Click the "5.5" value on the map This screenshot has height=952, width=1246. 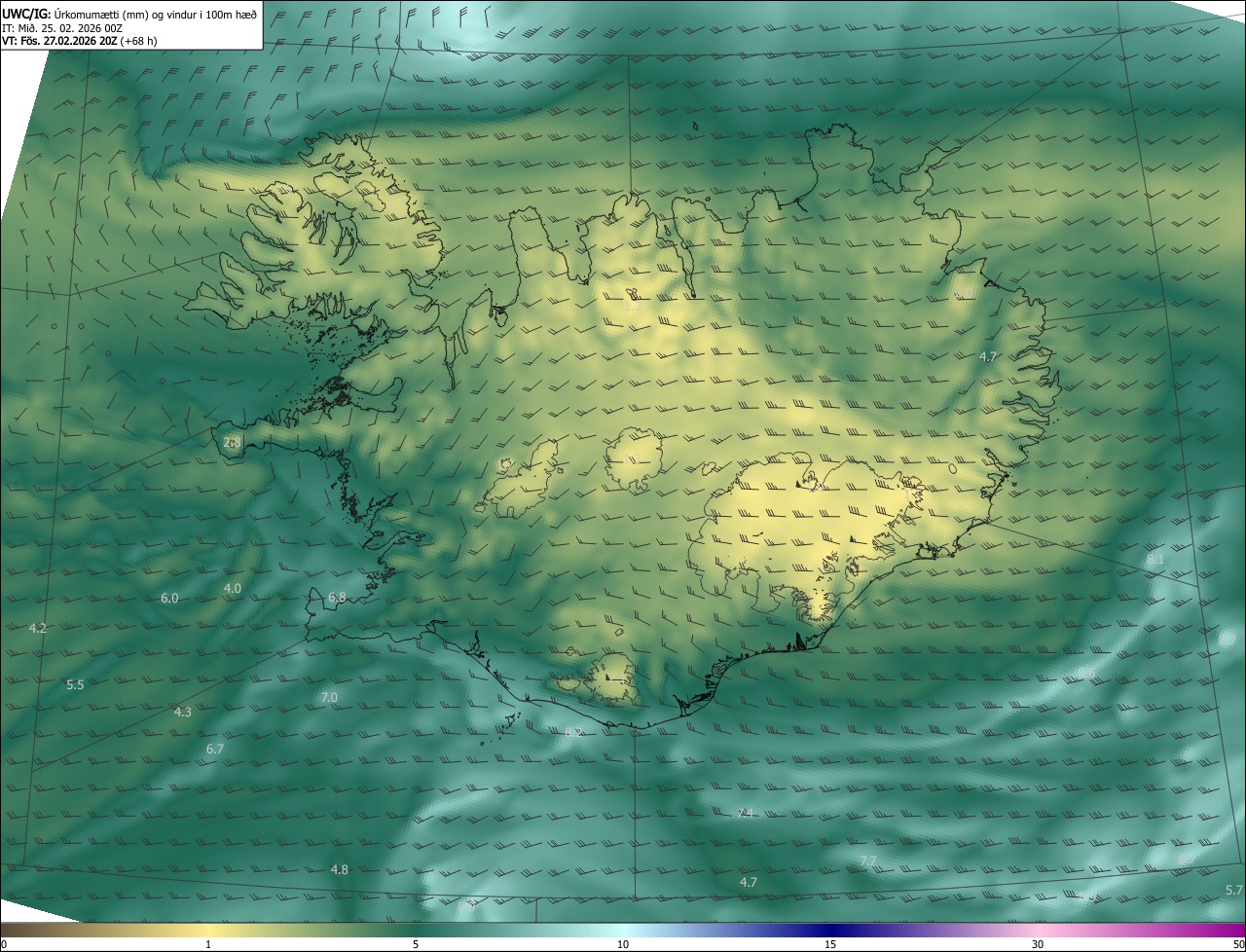point(75,684)
